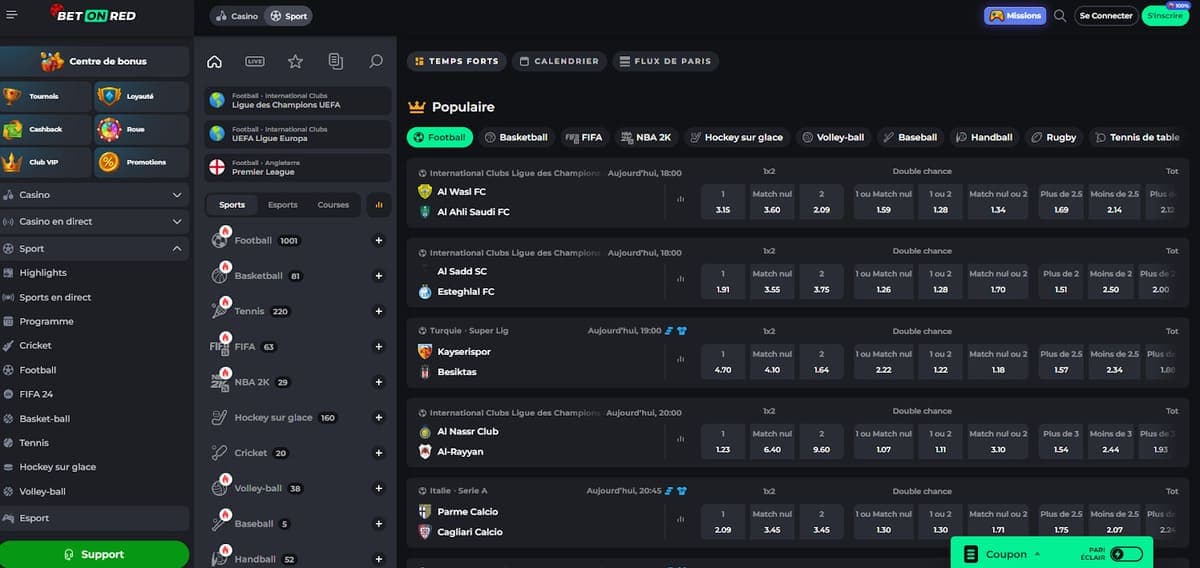Viewport: 1200px width, 568px height.
Task: Open Temps Forts tab
Action: click(456, 61)
